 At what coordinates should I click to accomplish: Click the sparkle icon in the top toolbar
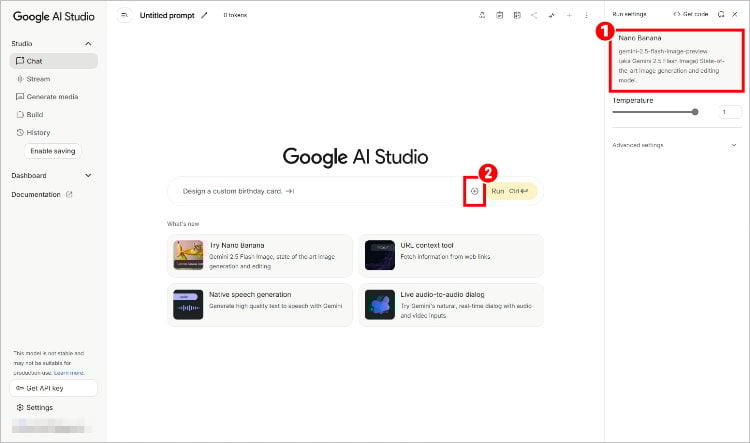(551, 15)
